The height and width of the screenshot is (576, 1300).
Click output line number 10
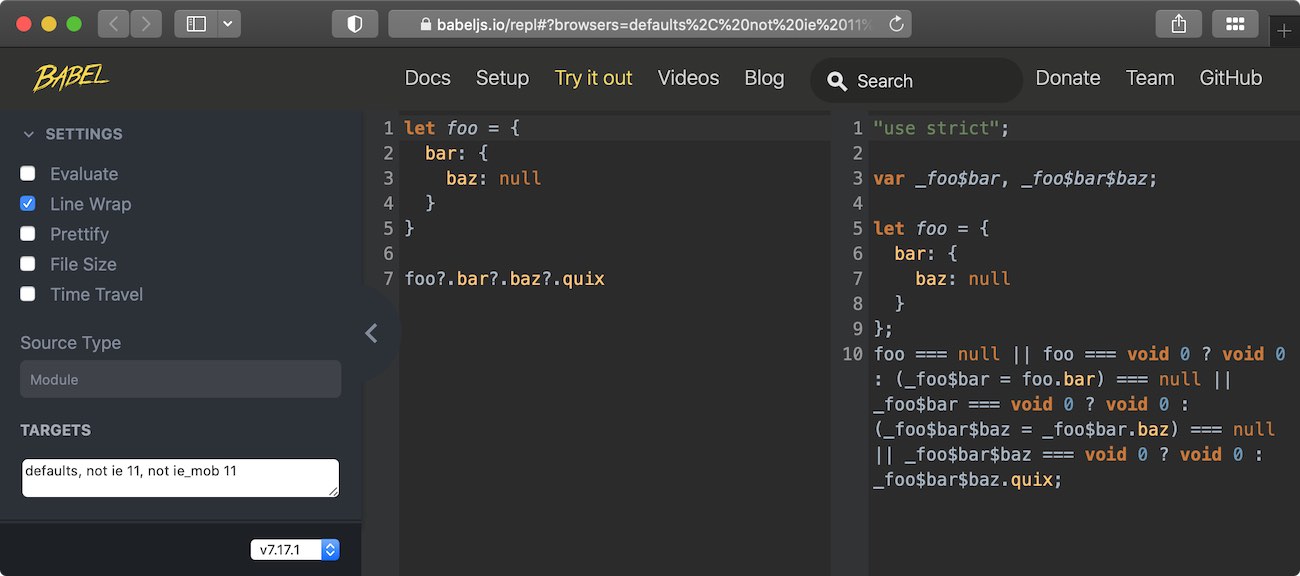(x=852, y=354)
